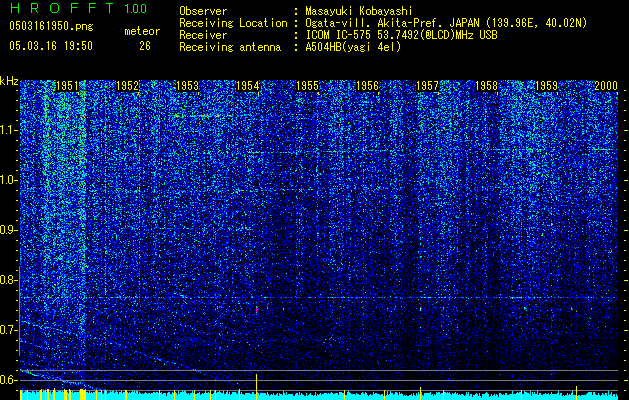Click the 1958 time marker

487,86
